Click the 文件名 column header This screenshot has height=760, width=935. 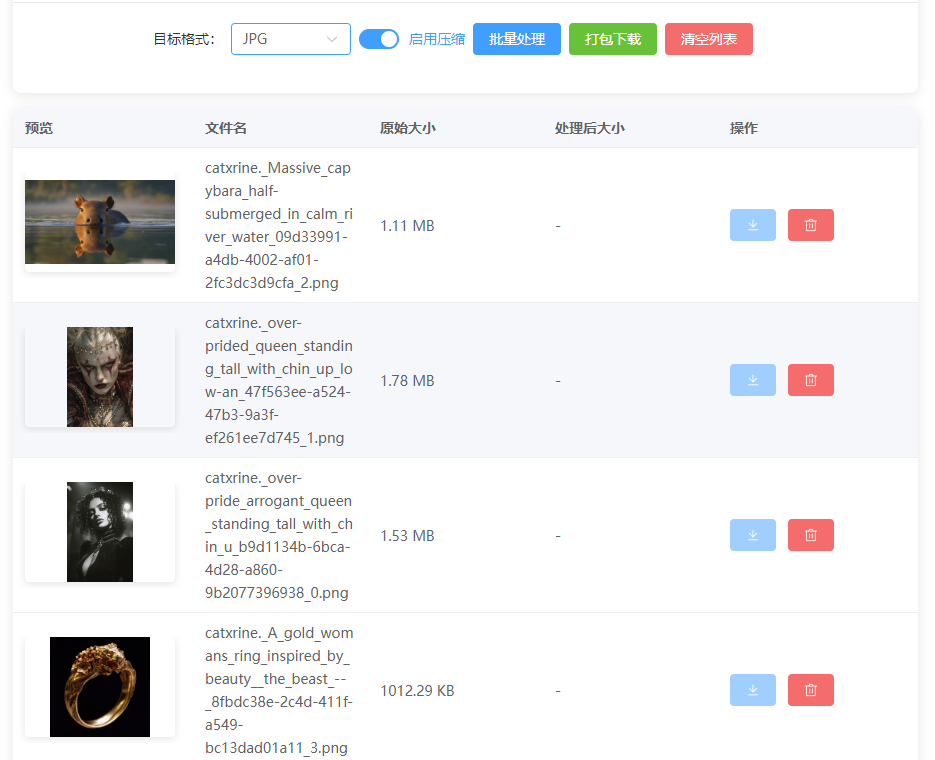[225, 128]
